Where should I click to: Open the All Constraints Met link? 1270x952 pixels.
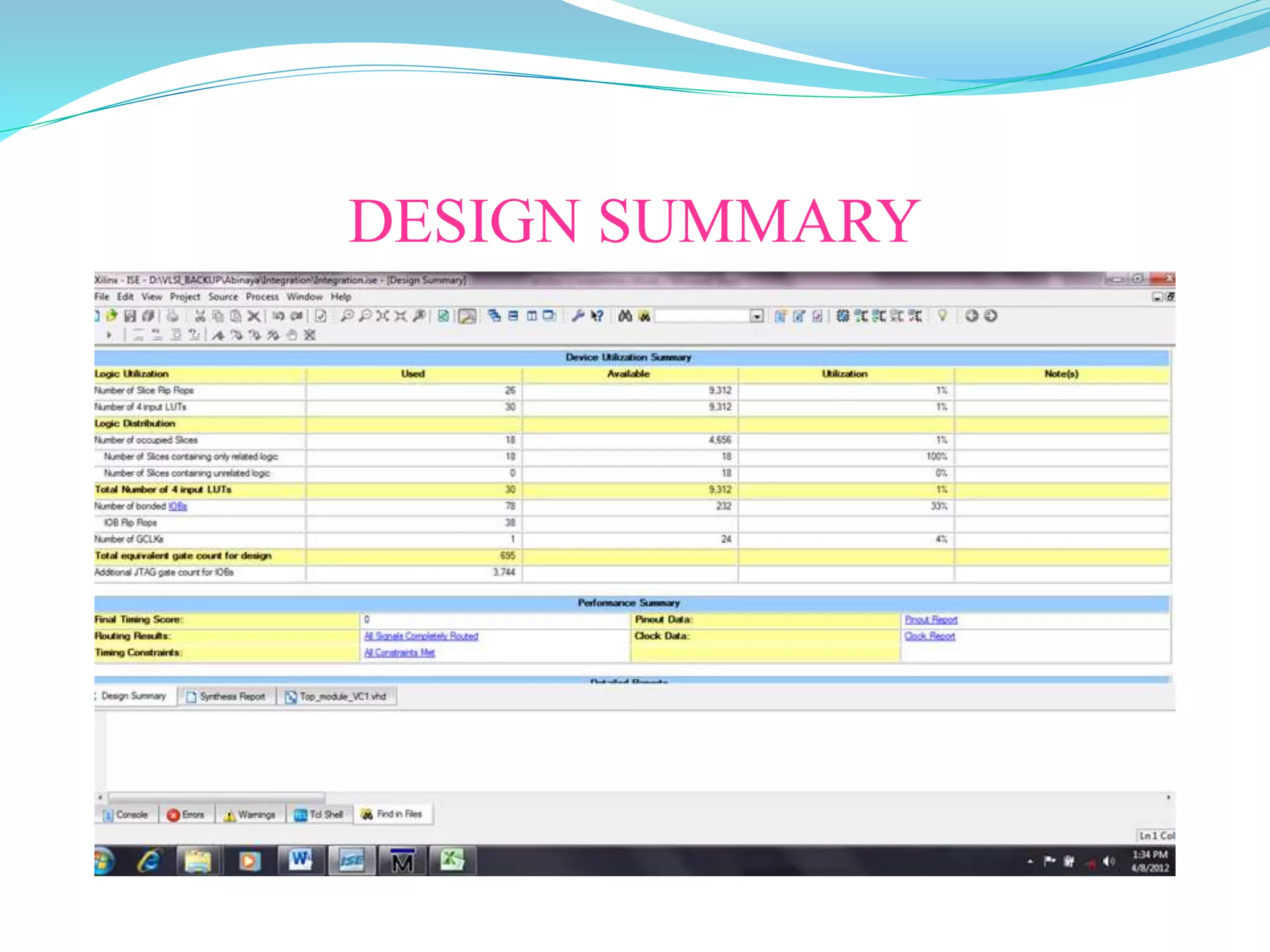399,653
